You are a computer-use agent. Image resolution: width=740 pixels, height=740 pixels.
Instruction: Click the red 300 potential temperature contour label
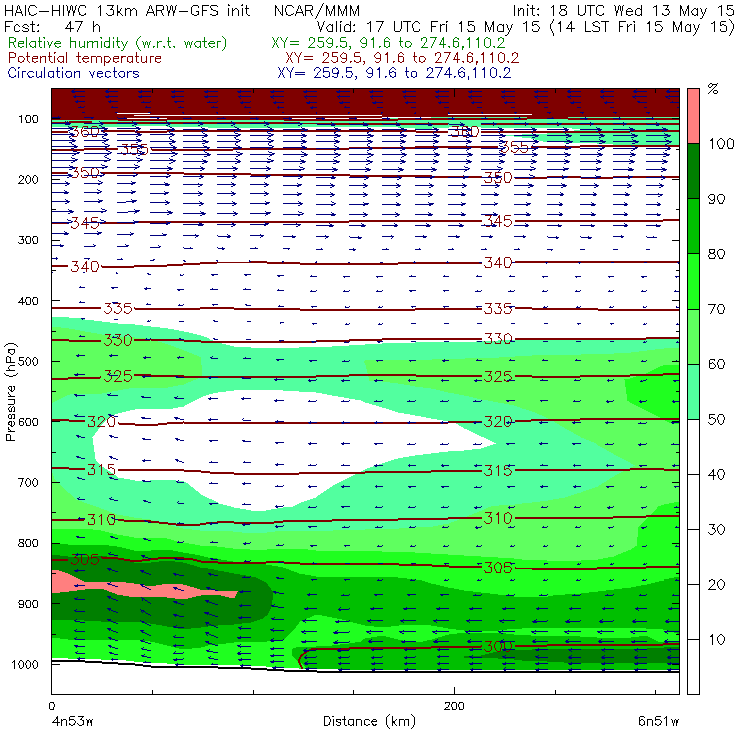(498, 647)
